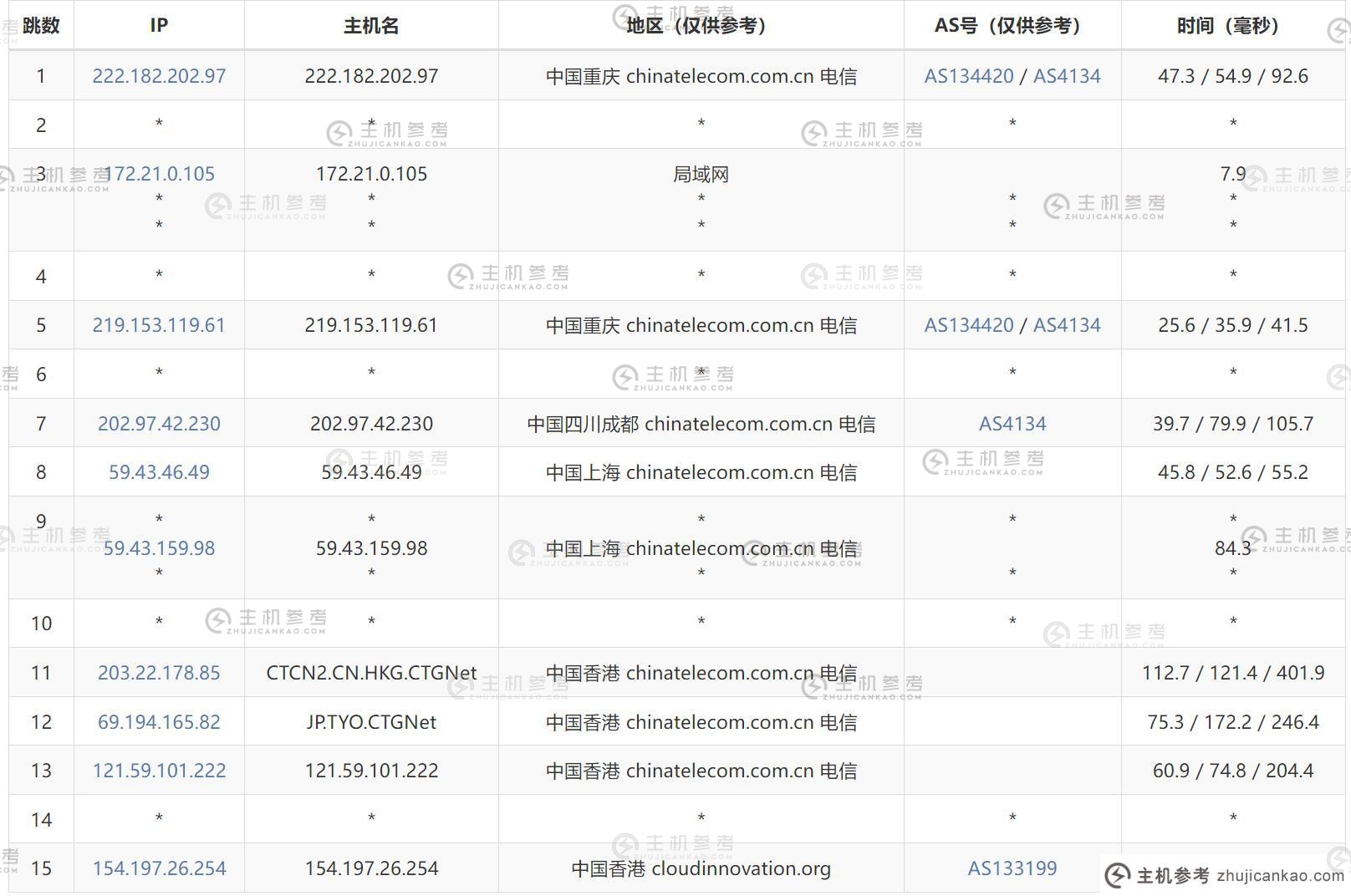Select hostname JP.TYO.CTGNet
The image size is (1351, 896).
pos(371,722)
